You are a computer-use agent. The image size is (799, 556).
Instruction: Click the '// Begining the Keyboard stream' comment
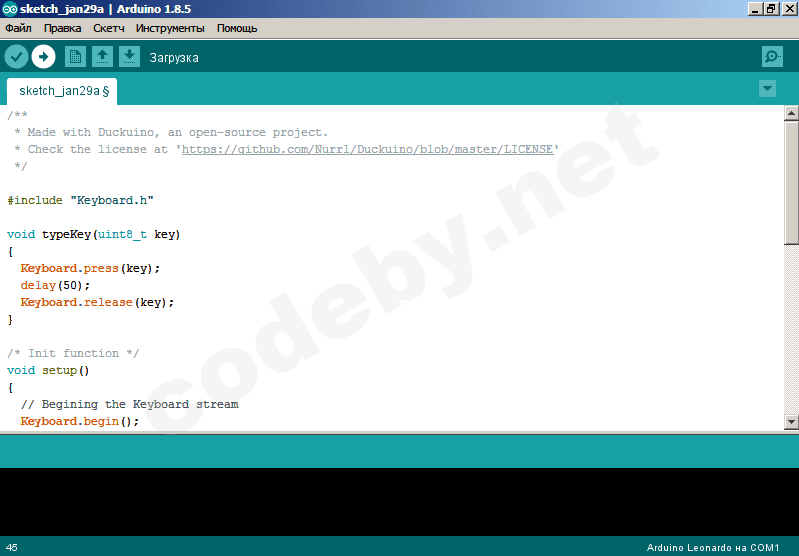pyautogui.click(x=129, y=404)
